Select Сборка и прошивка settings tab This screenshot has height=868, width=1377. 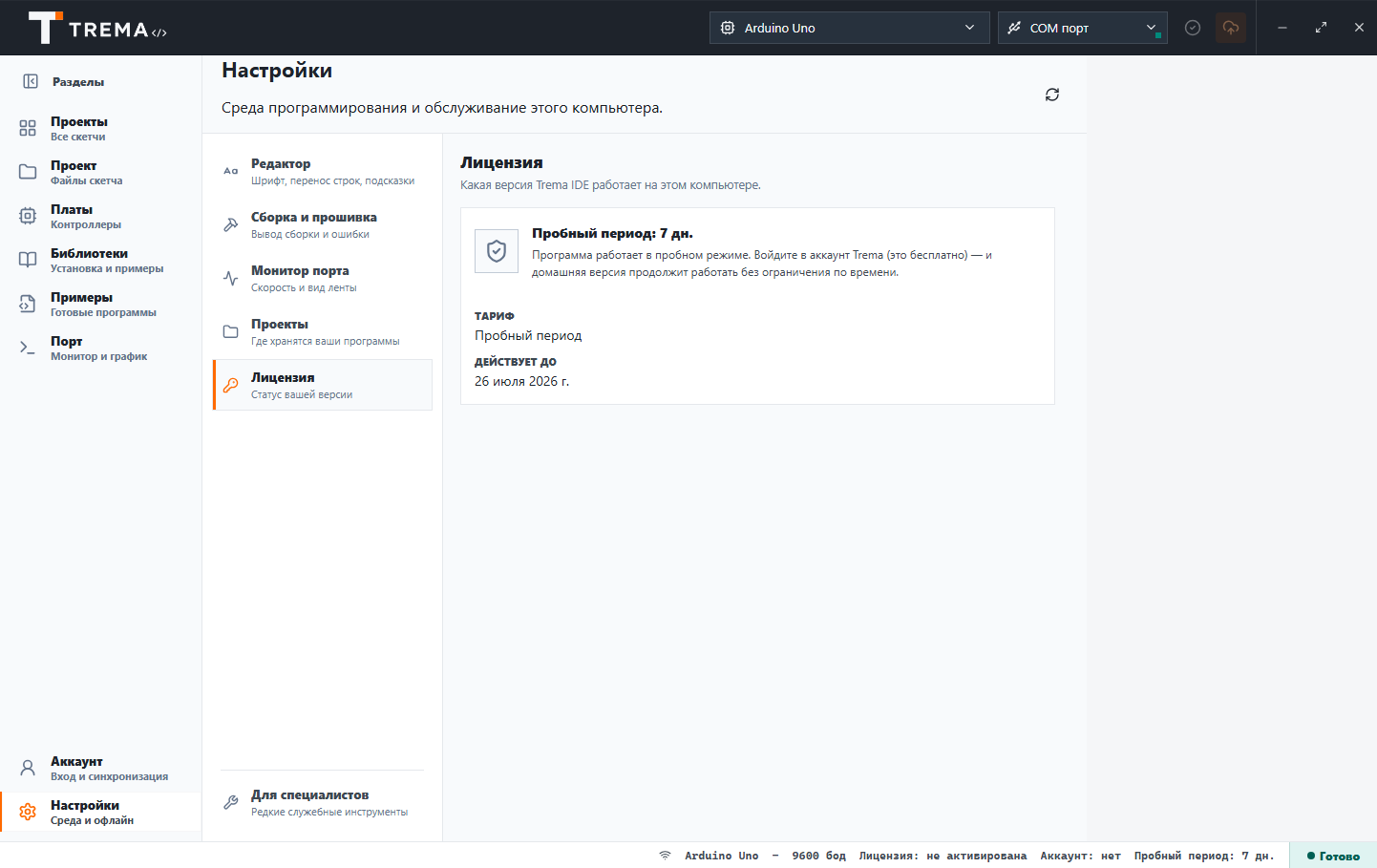323,225
